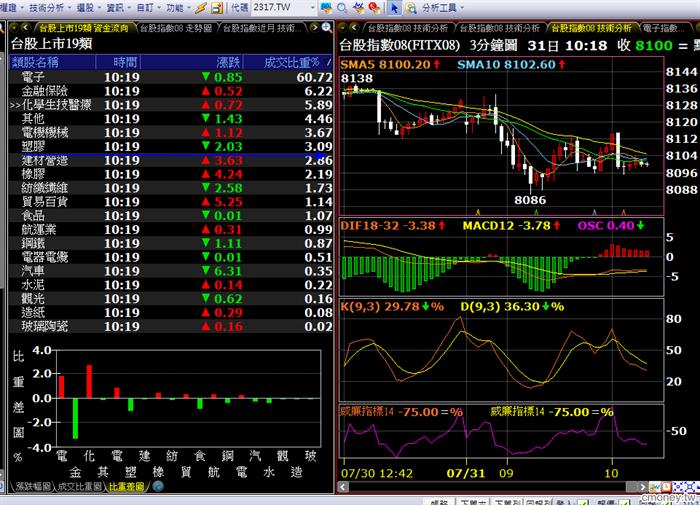Click SMA10 8102.60 indicator label
The image size is (700, 505).
click(x=511, y=65)
